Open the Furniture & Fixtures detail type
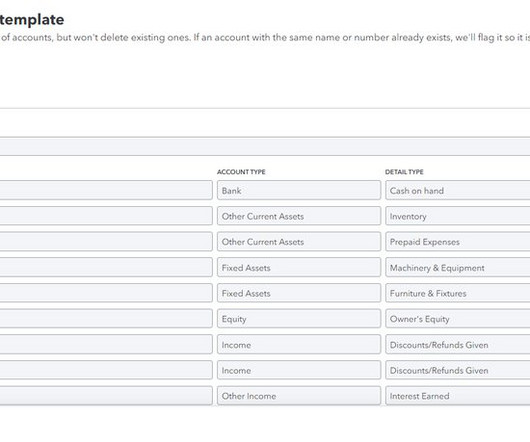The height and width of the screenshot is (442, 530). pyautogui.click(x=458, y=293)
